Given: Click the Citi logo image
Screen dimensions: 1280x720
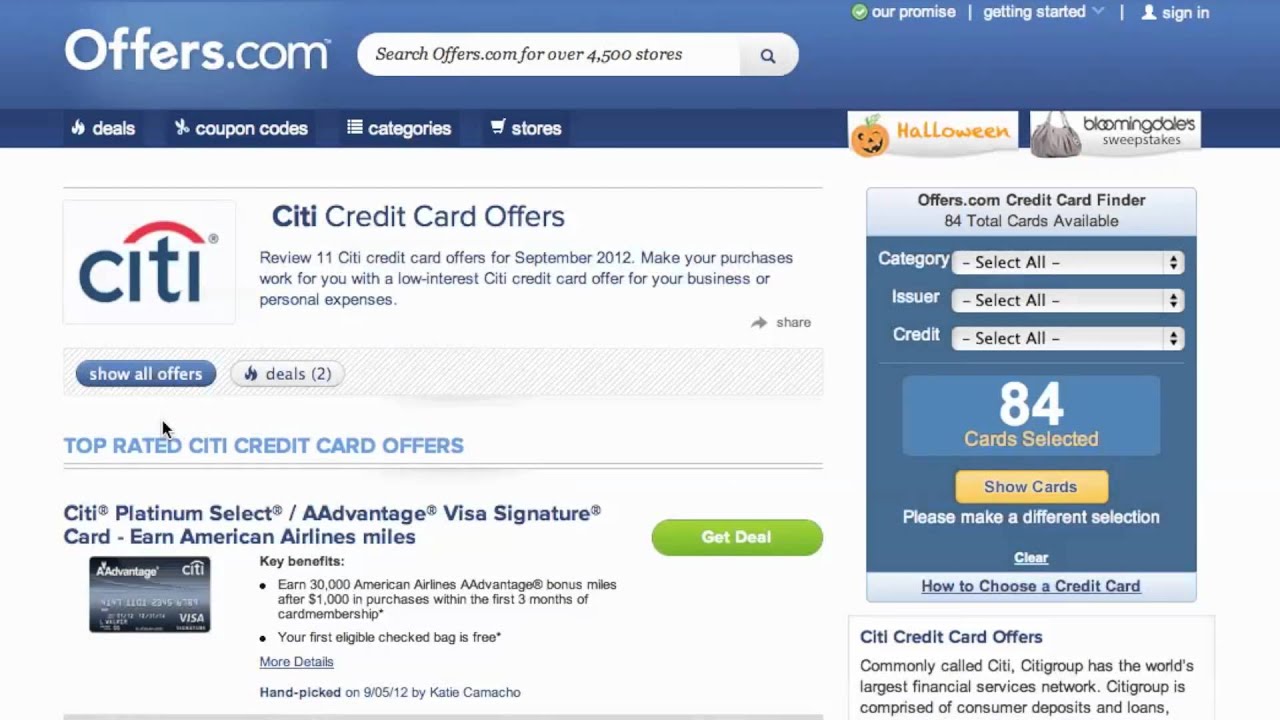Looking at the screenshot, I should [149, 262].
